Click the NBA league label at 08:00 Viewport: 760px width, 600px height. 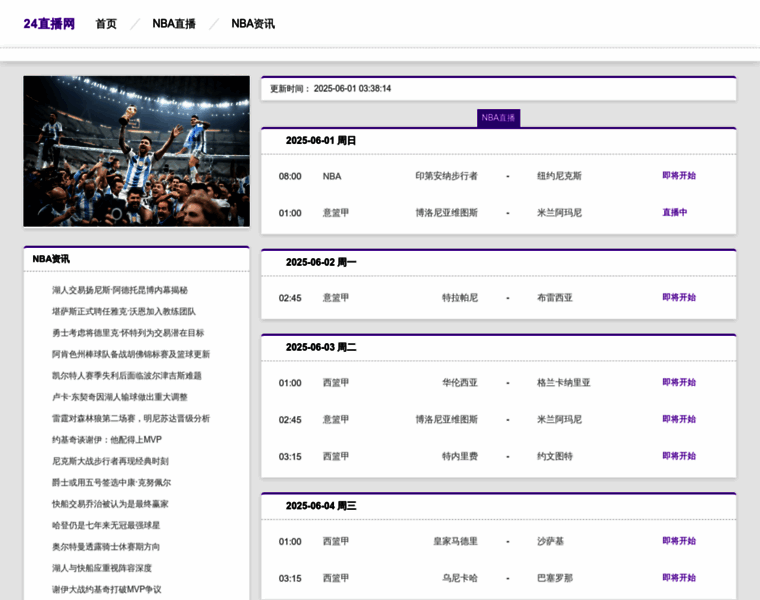[x=332, y=176]
